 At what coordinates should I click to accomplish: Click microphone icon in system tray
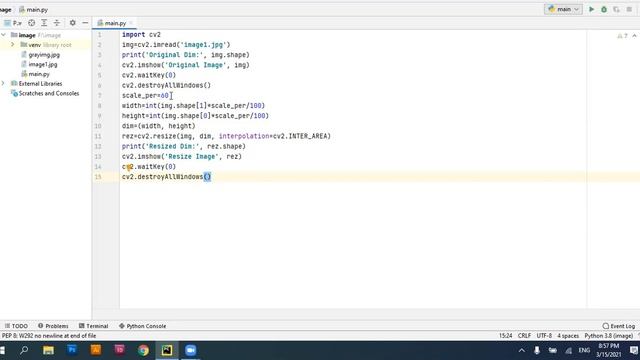pos(537,350)
